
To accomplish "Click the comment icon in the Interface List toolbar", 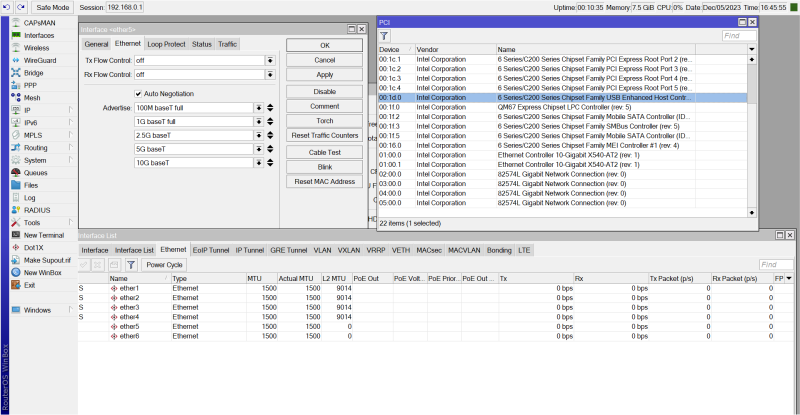I will [114, 264].
